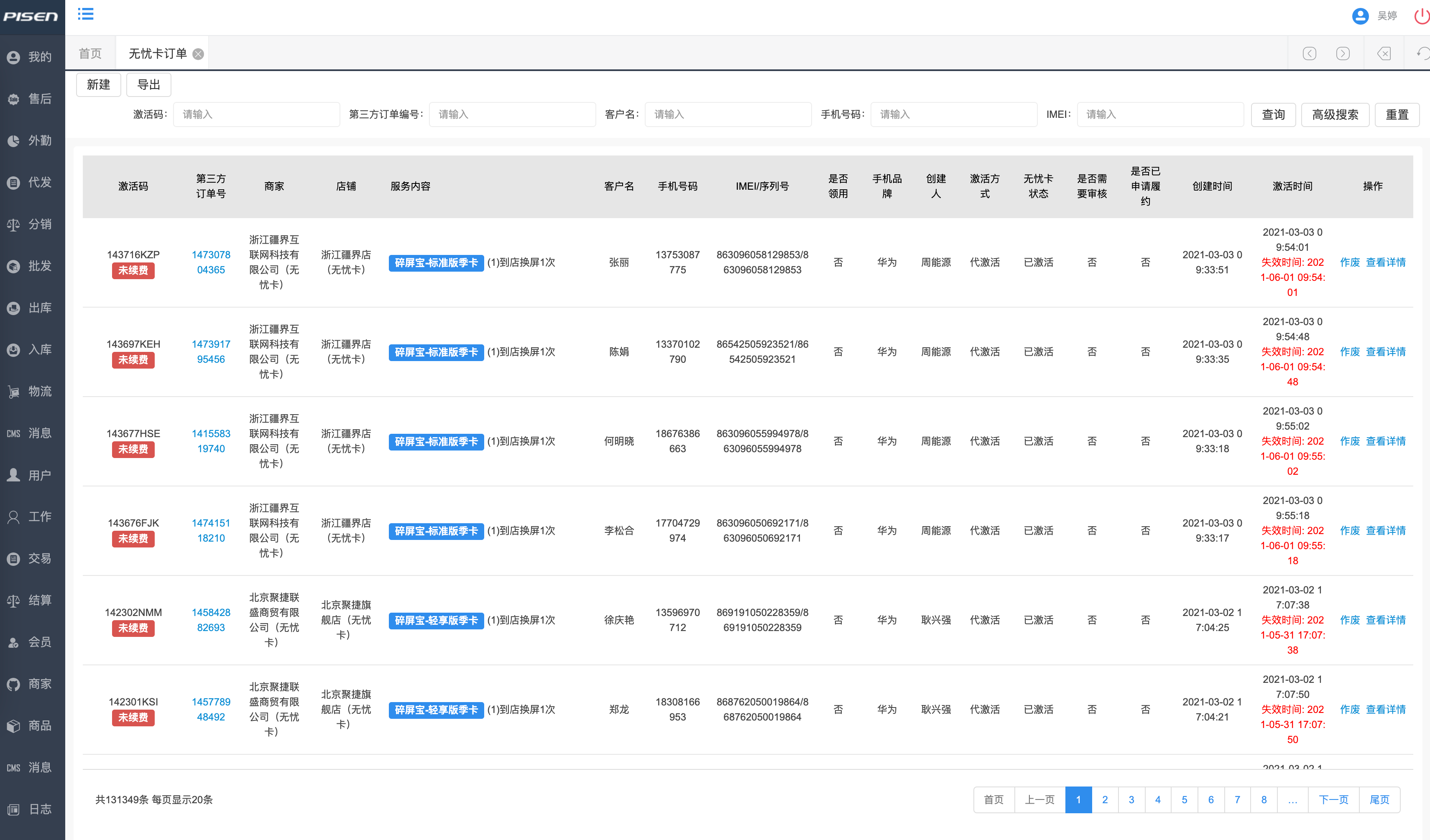Go to page 3 in pagination
This screenshot has height=840, width=1430.
point(1131,799)
